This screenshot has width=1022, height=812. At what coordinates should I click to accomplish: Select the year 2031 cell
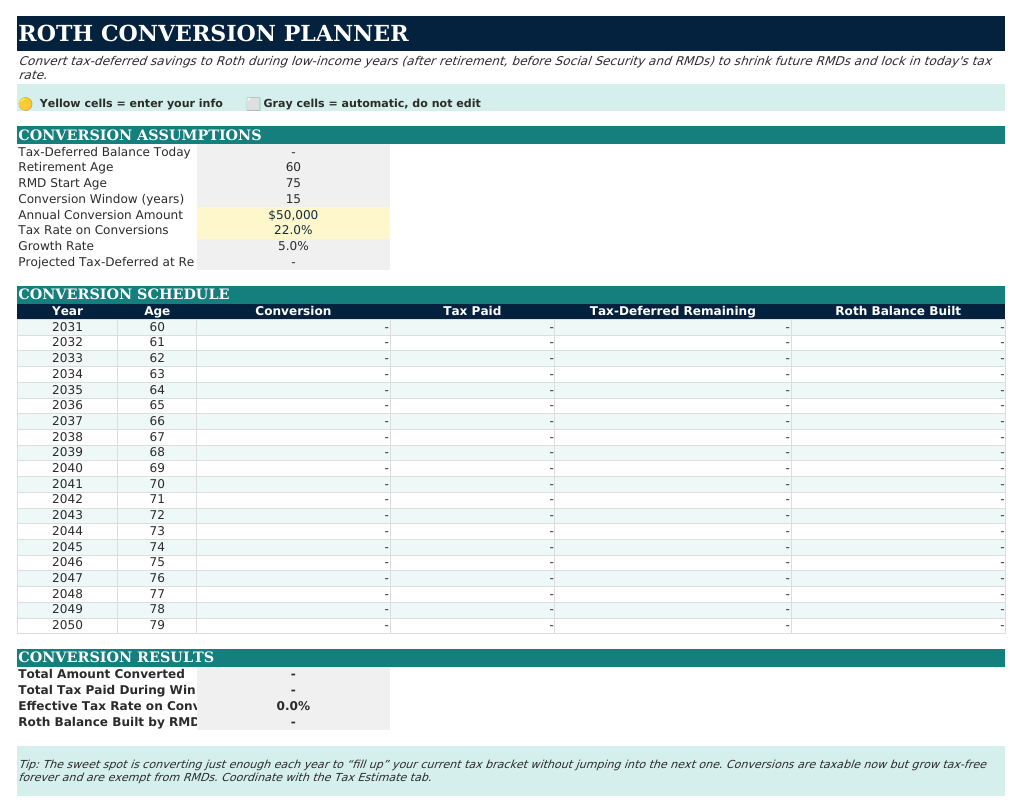tap(67, 327)
